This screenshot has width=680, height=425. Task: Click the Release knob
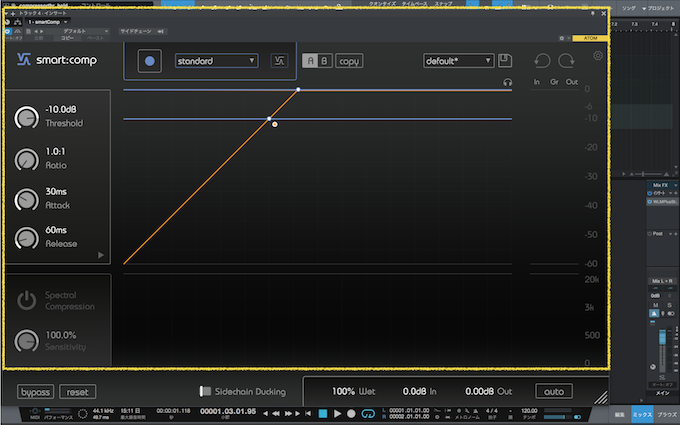coord(26,238)
